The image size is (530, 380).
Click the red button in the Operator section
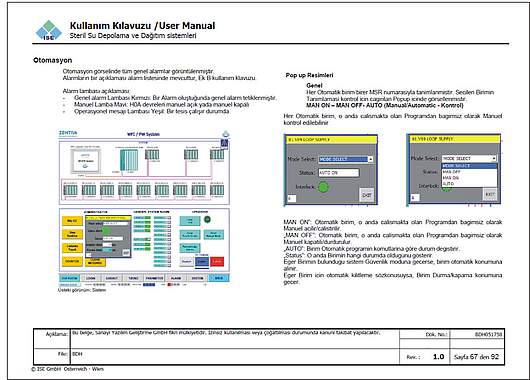[x=217, y=261]
